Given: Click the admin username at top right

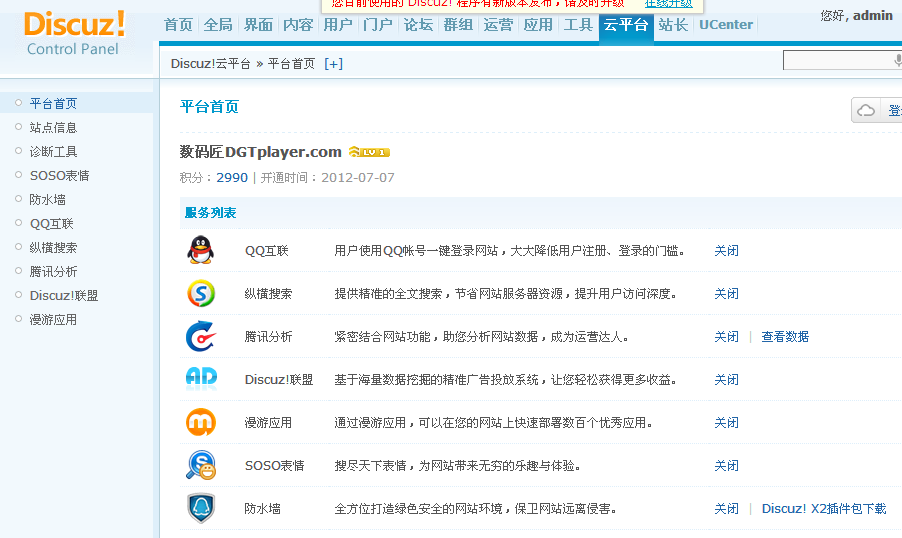Looking at the screenshot, I should pyautogui.click(x=873, y=16).
